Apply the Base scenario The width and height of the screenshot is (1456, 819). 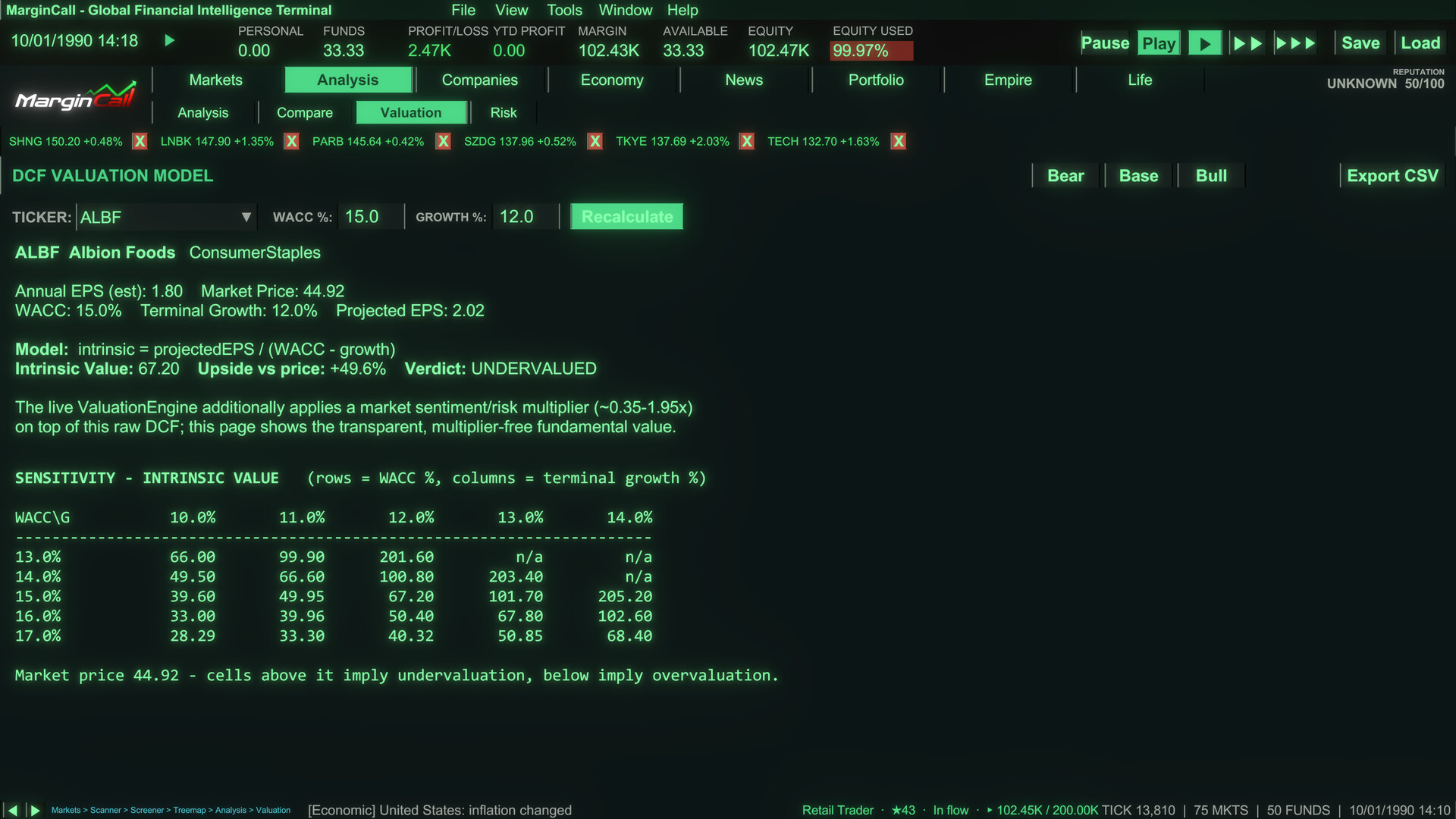click(1138, 176)
